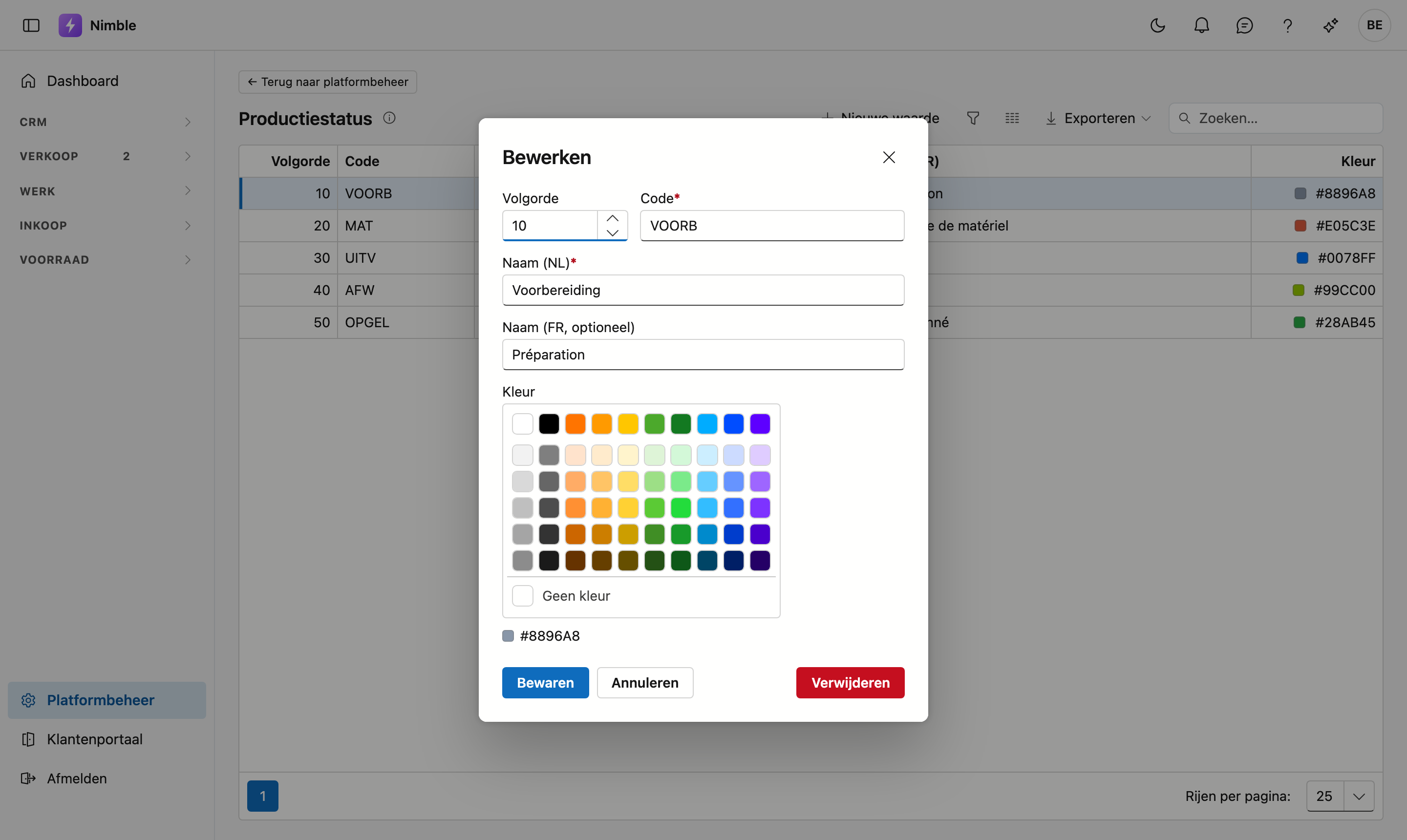Click the Platformbeheer gear icon
Screen dimensions: 1407x840
(28, 700)
